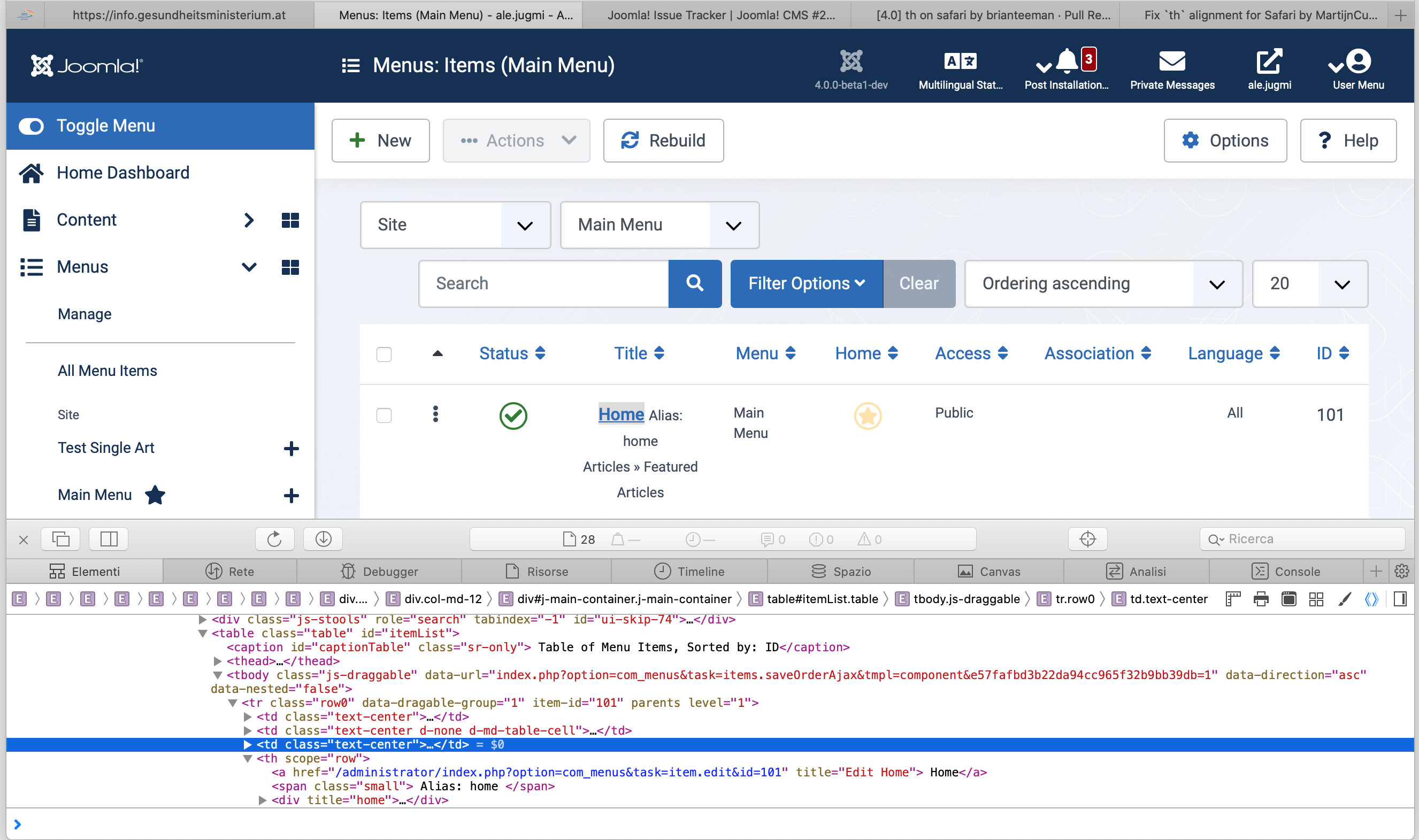Open Home Dashboard in sidebar
The width and height of the screenshot is (1419, 840).
click(123, 173)
